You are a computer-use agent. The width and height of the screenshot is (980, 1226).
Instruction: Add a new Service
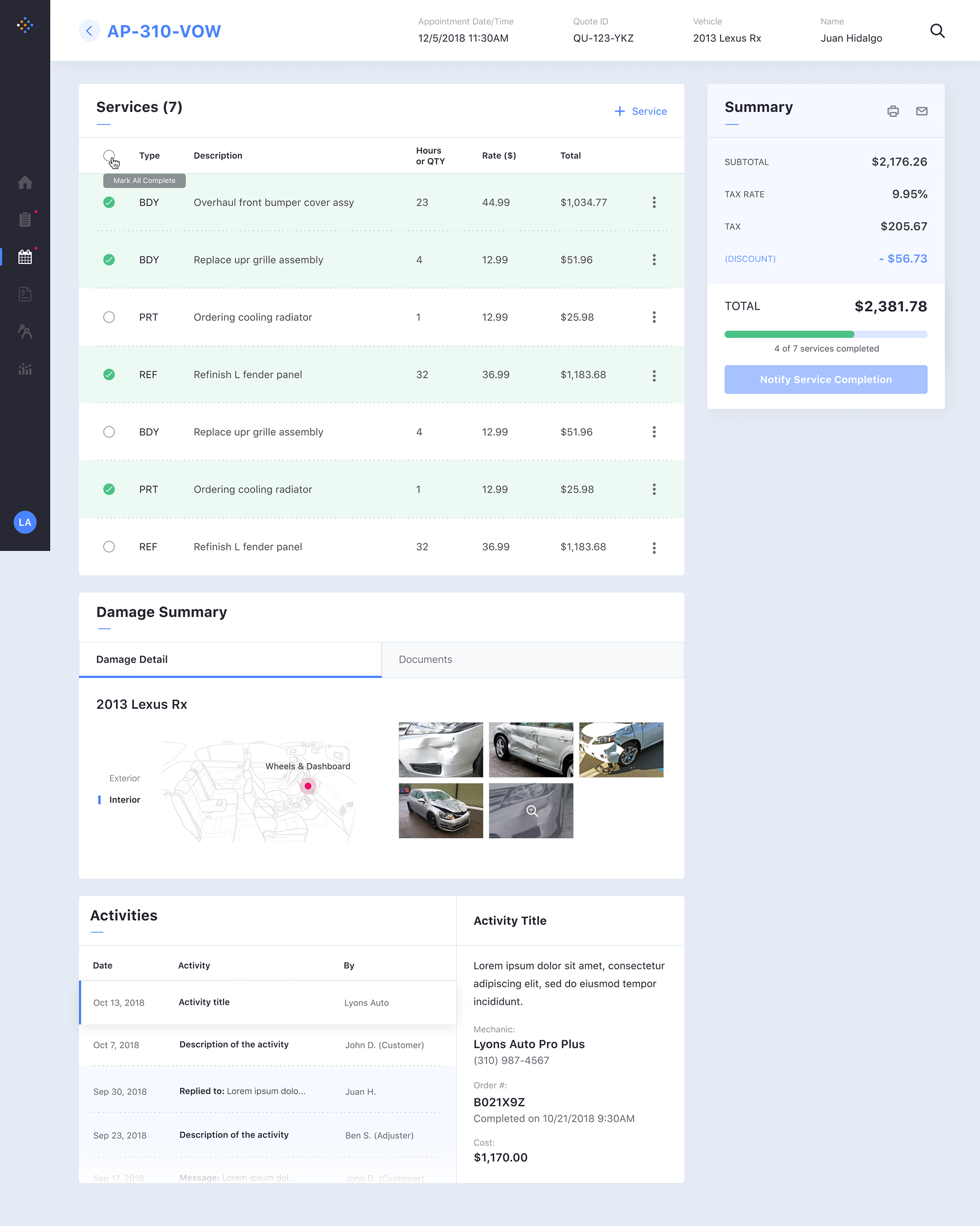641,111
